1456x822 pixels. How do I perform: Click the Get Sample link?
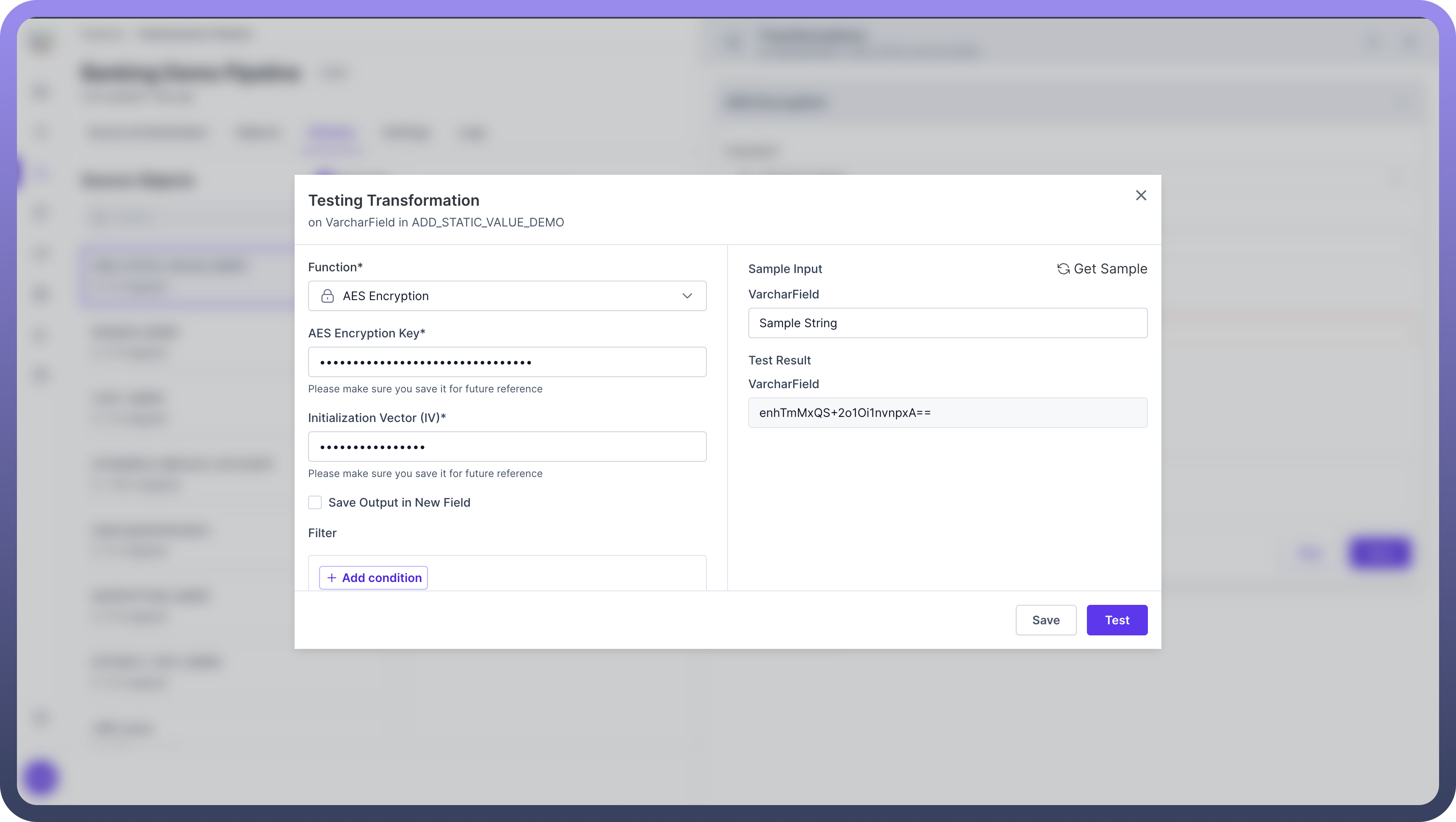(1109, 269)
